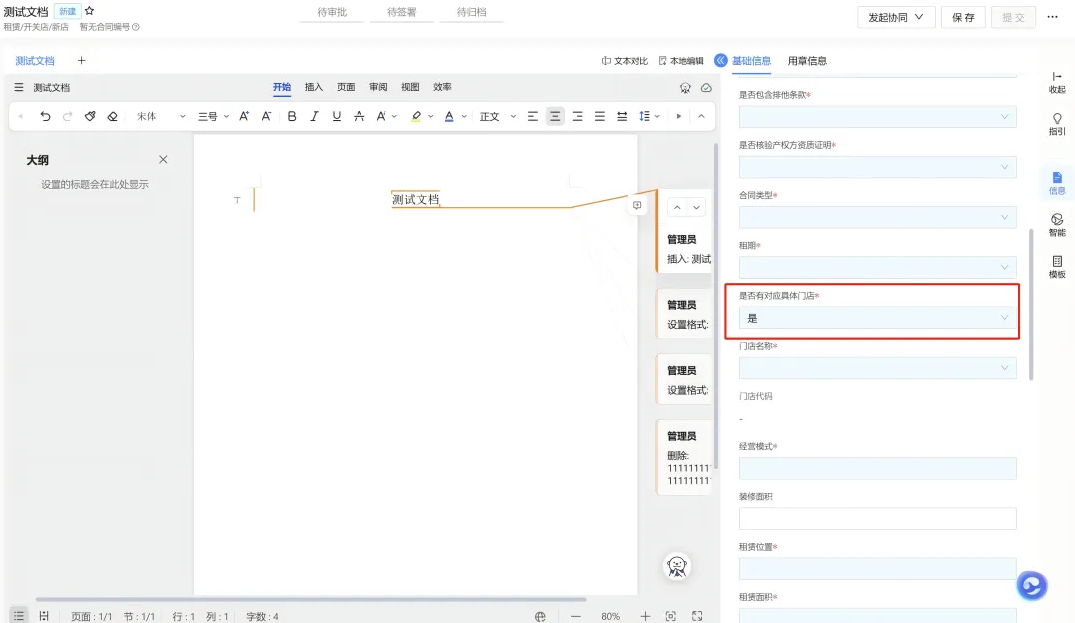
Task: Click the 保存 button
Action: (x=963, y=17)
